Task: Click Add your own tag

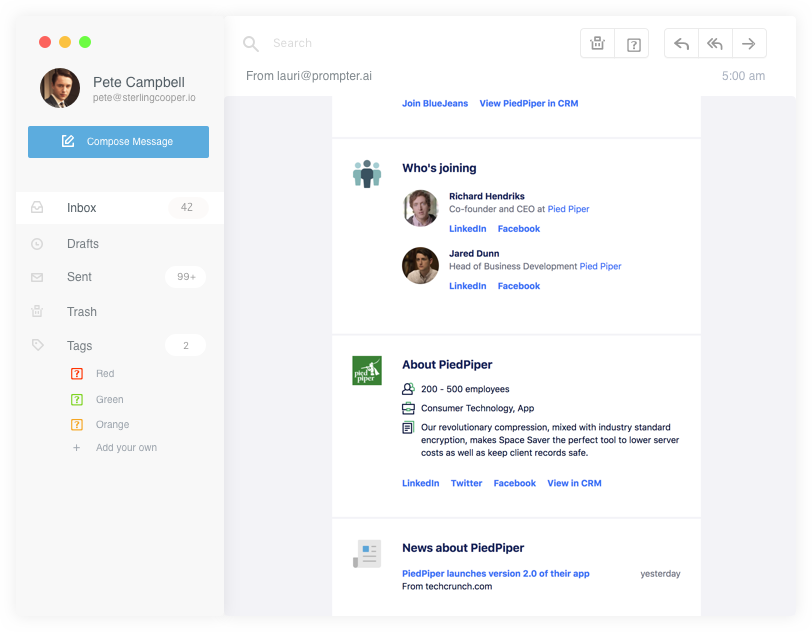Action: pyautogui.click(x=126, y=448)
